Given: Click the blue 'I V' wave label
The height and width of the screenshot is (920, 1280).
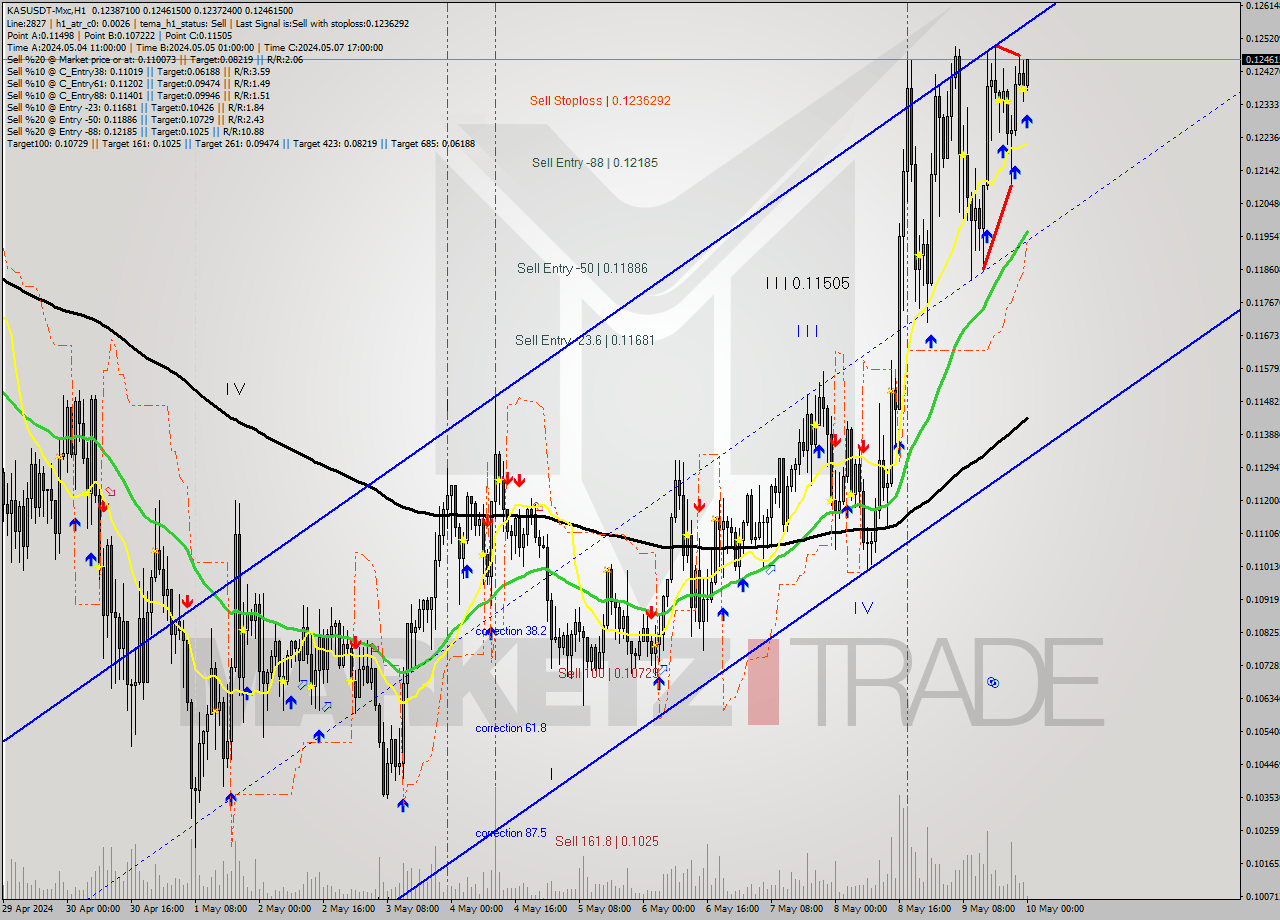Looking at the screenshot, I should 864,607.
